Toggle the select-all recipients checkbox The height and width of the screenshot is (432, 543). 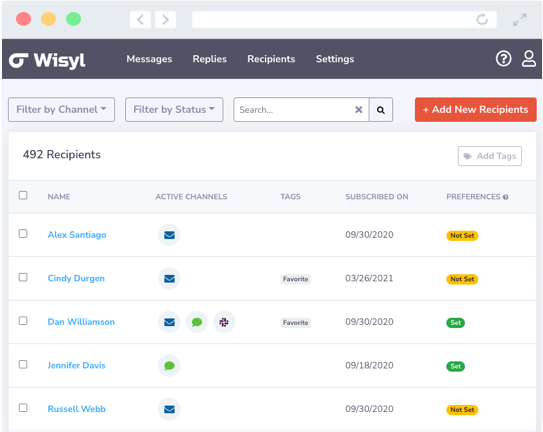pos(23,195)
